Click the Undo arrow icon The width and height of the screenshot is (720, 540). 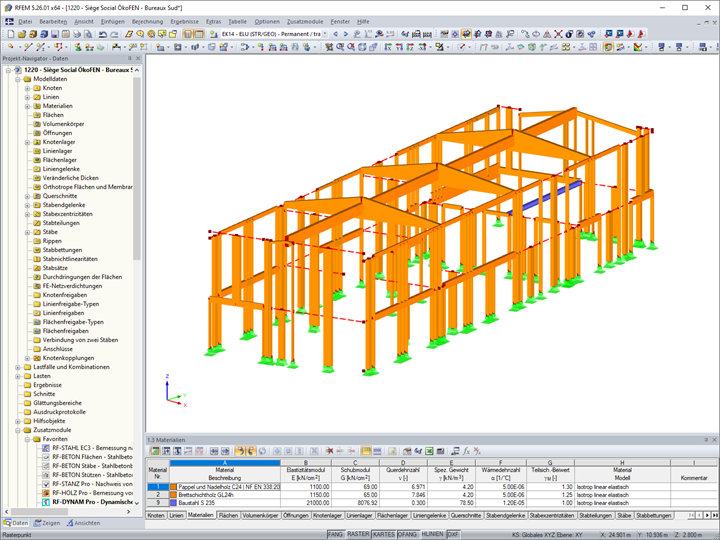(x=103, y=34)
